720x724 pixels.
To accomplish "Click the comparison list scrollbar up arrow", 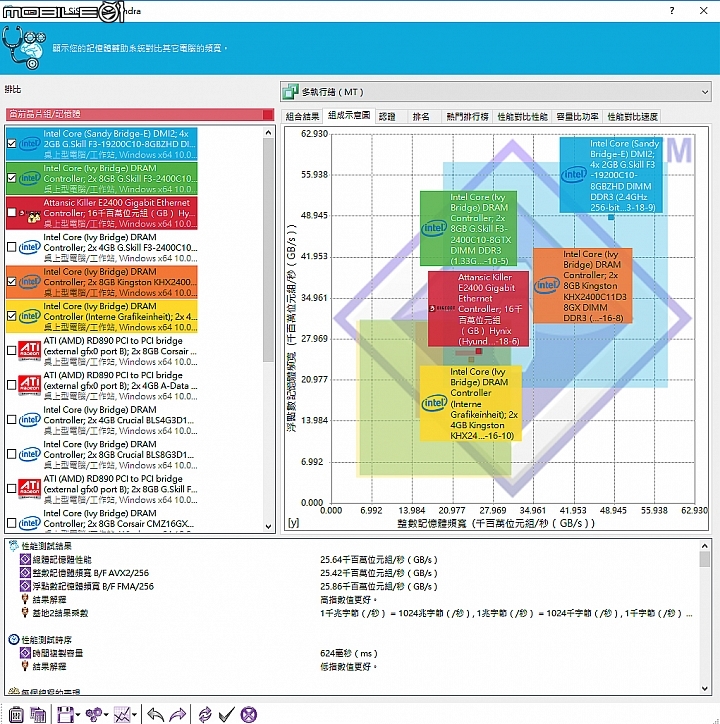I will click(x=269, y=133).
